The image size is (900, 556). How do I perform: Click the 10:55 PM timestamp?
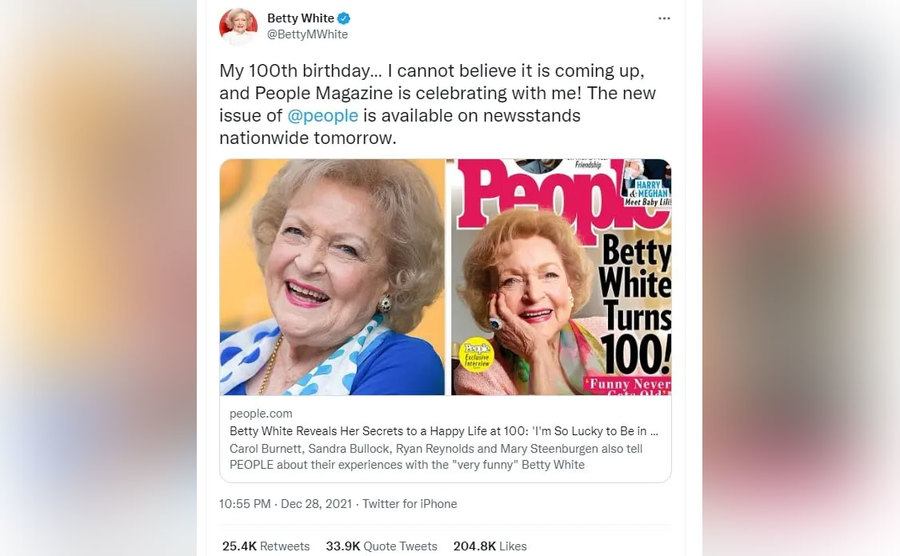(x=244, y=504)
